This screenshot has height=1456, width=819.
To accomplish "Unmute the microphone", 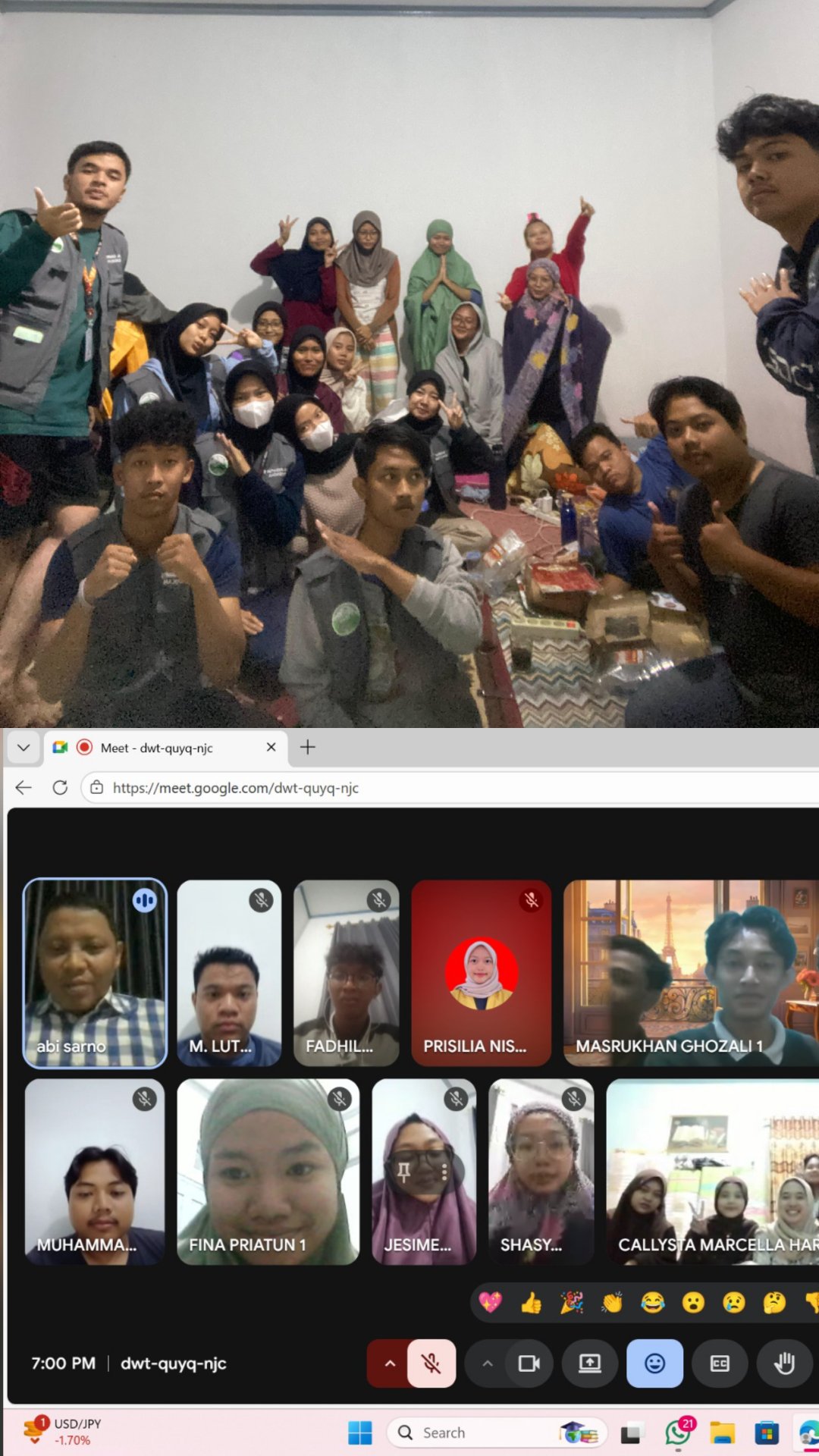I will click(431, 1363).
